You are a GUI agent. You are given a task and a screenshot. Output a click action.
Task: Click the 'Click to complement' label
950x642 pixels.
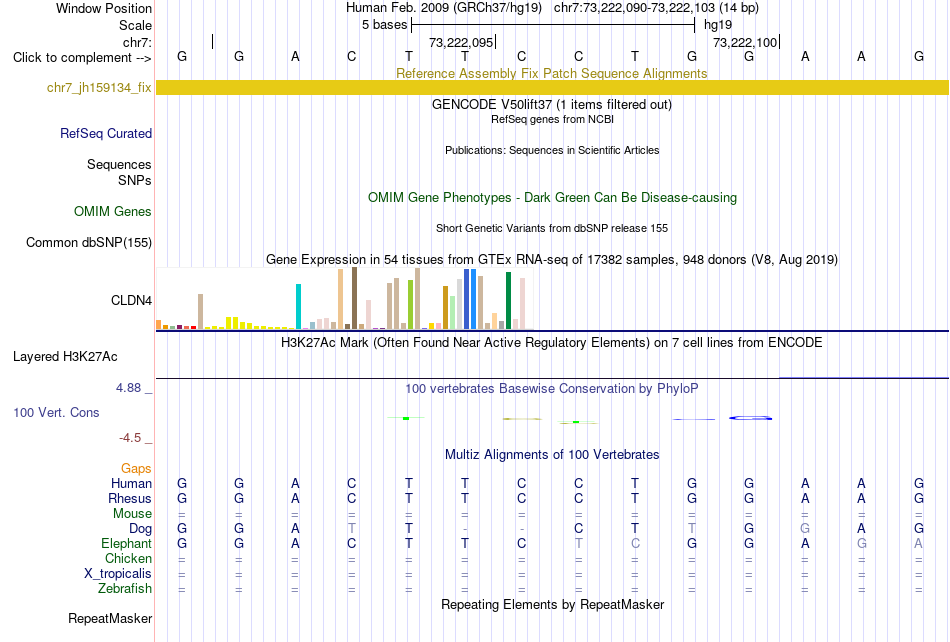[x=82, y=58]
